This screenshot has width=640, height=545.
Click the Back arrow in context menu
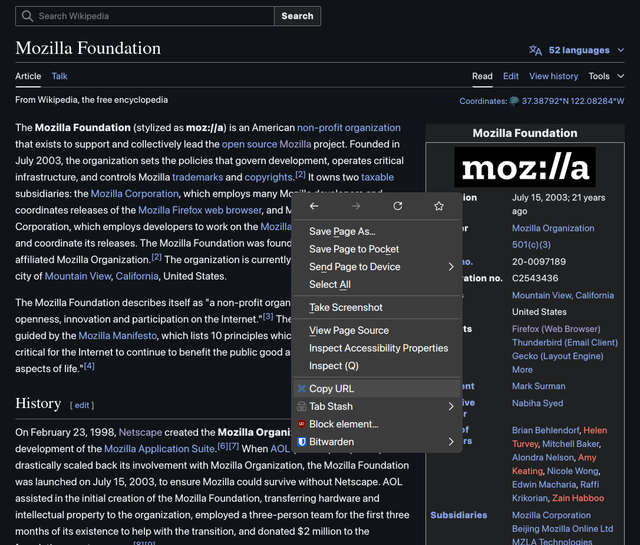[x=314, y=206]
